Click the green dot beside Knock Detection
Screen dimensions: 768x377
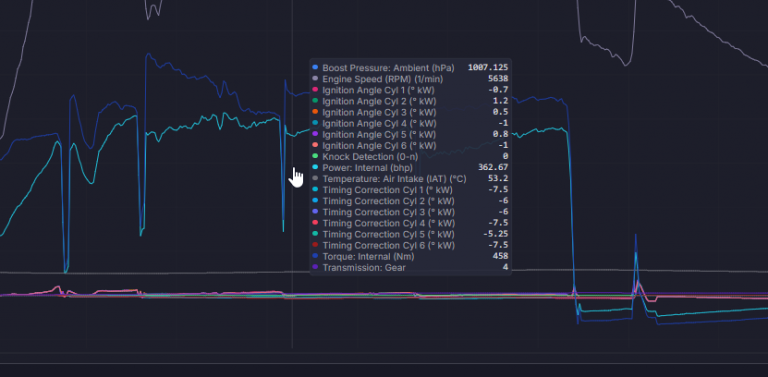click(315, 156)
